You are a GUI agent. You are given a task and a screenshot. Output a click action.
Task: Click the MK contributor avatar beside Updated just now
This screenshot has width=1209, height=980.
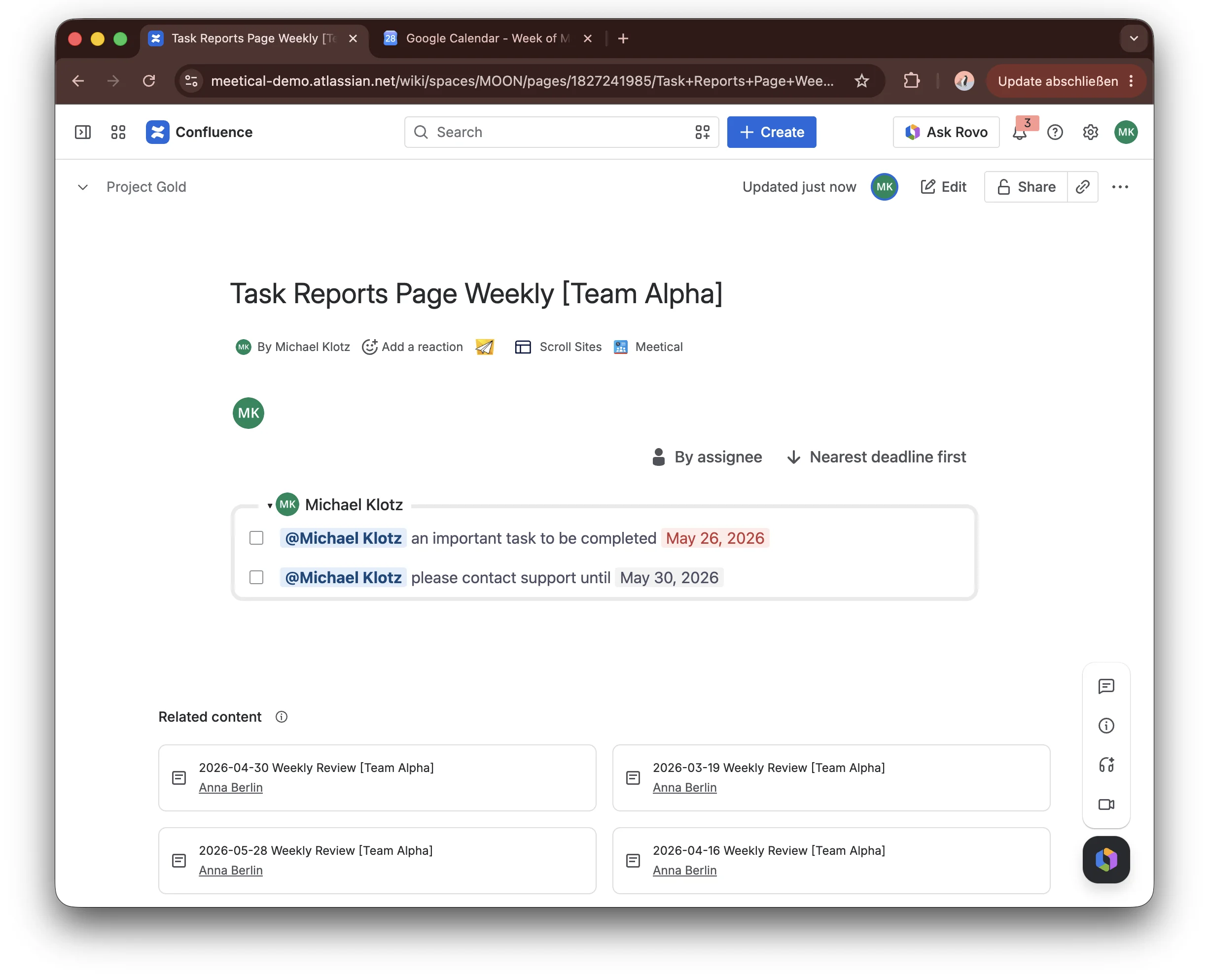tap(884, 187)
